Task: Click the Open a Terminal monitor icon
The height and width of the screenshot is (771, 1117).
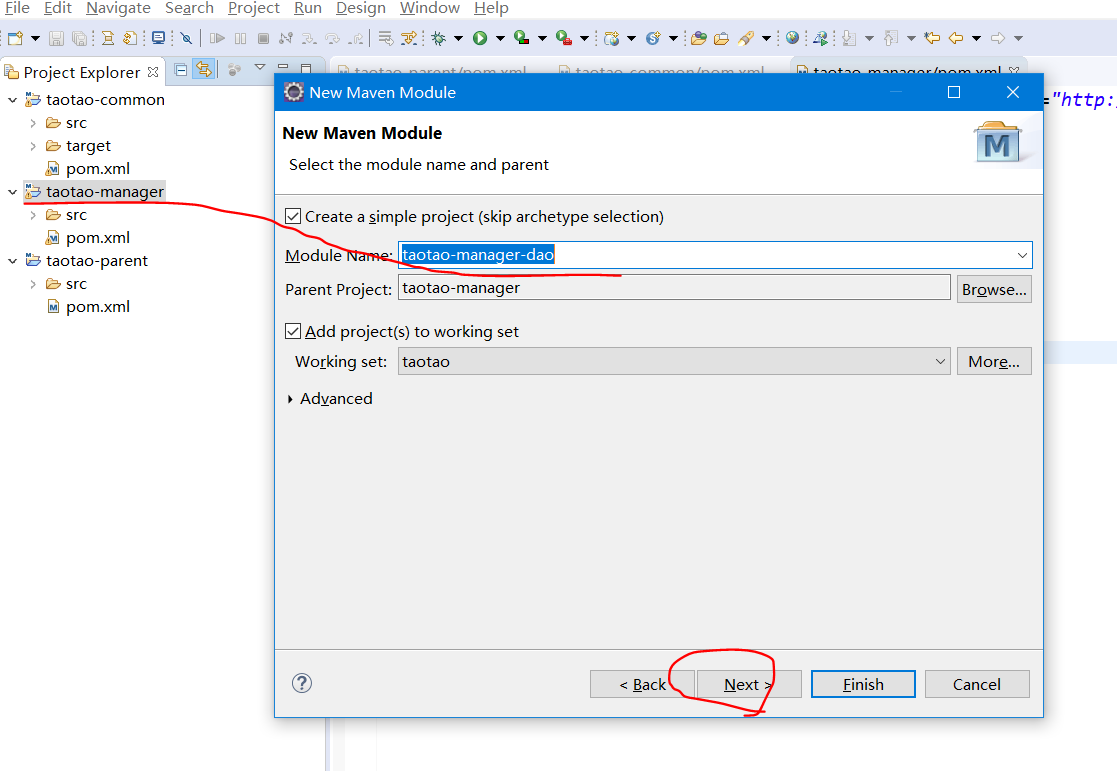Action: 158,38
